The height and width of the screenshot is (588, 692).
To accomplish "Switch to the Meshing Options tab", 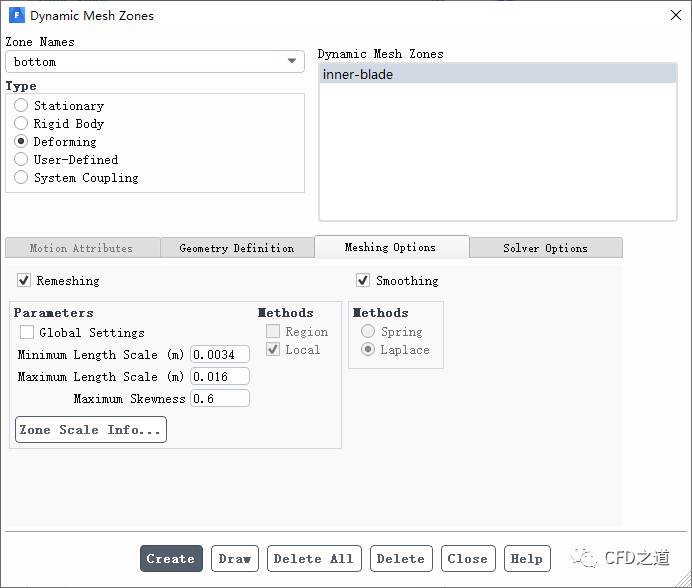I will coord(391,247).
